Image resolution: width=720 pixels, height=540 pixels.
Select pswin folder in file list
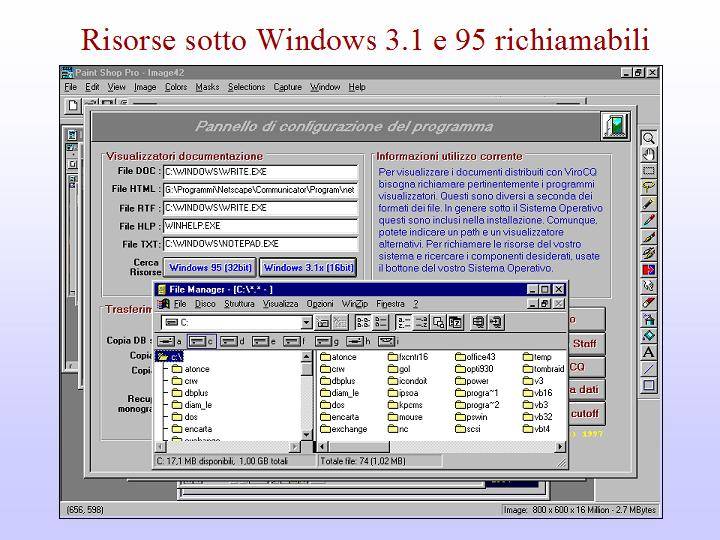click(x=472, y=417)
